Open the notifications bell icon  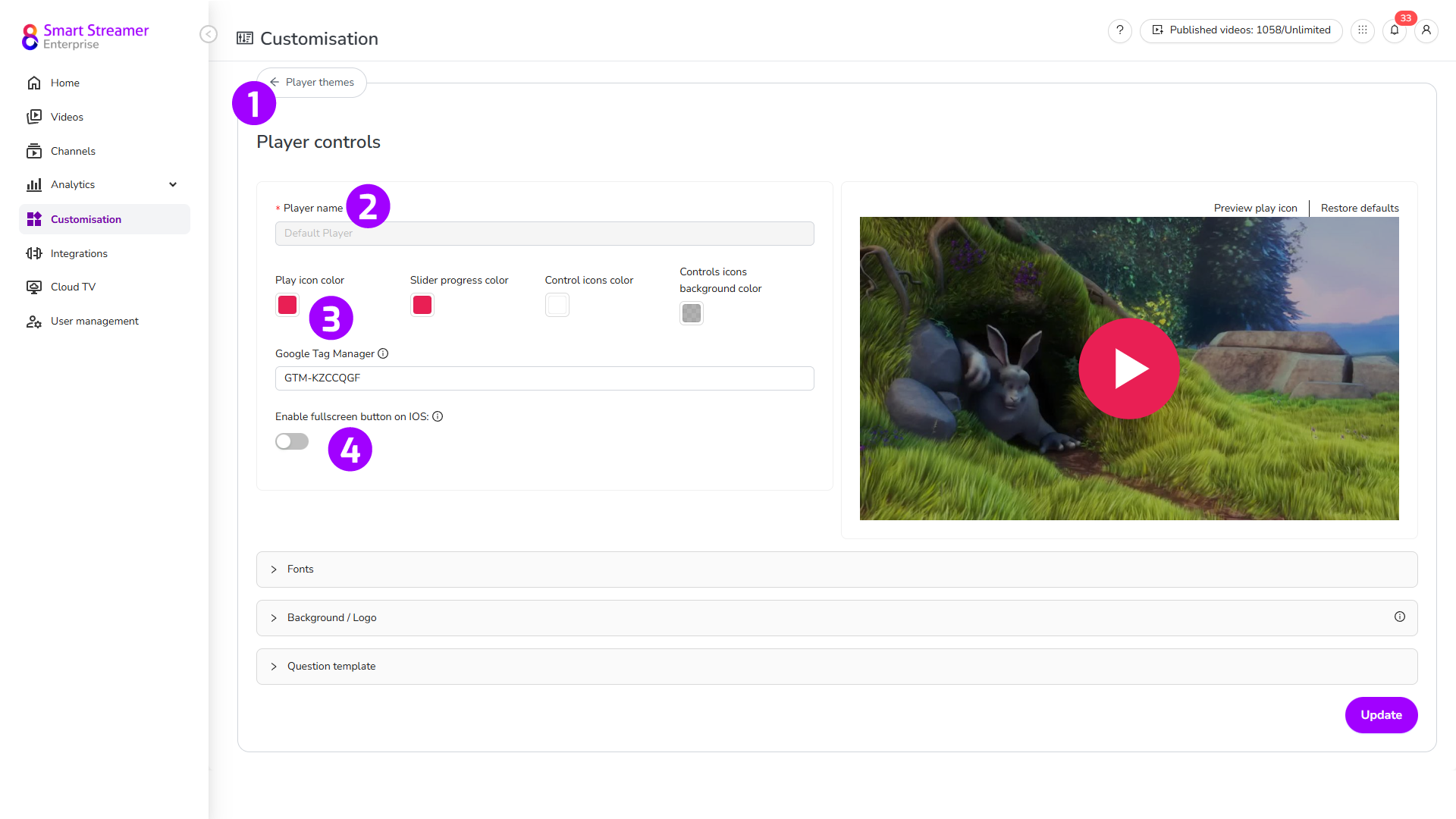tap(1394, 30)
